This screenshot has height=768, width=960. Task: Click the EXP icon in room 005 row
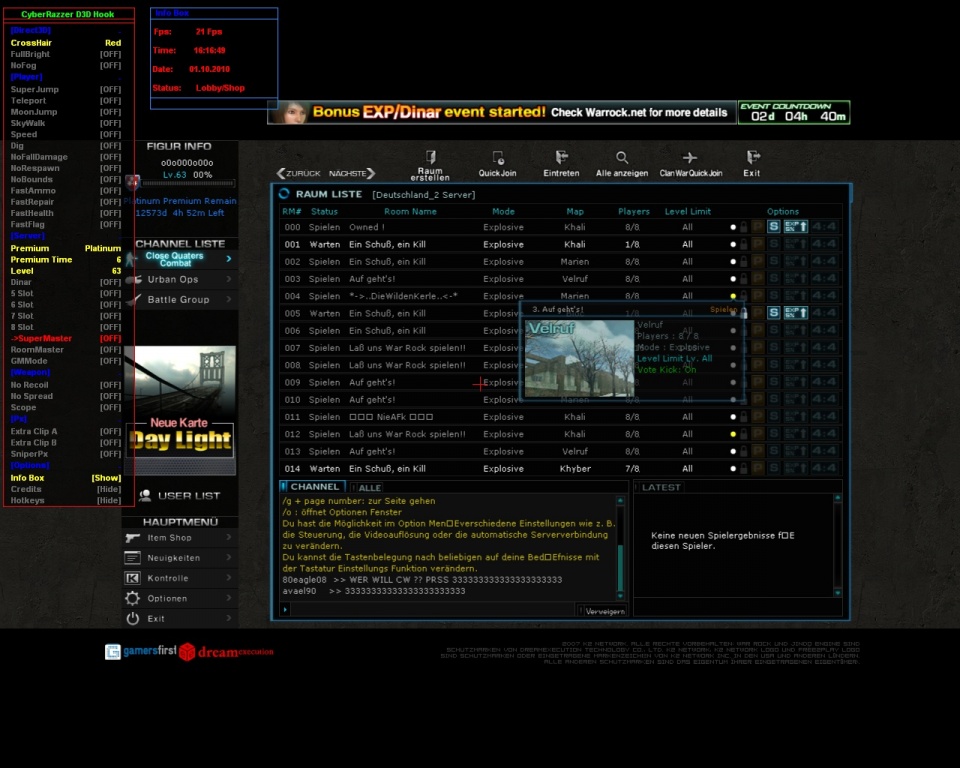pos(796,313)
